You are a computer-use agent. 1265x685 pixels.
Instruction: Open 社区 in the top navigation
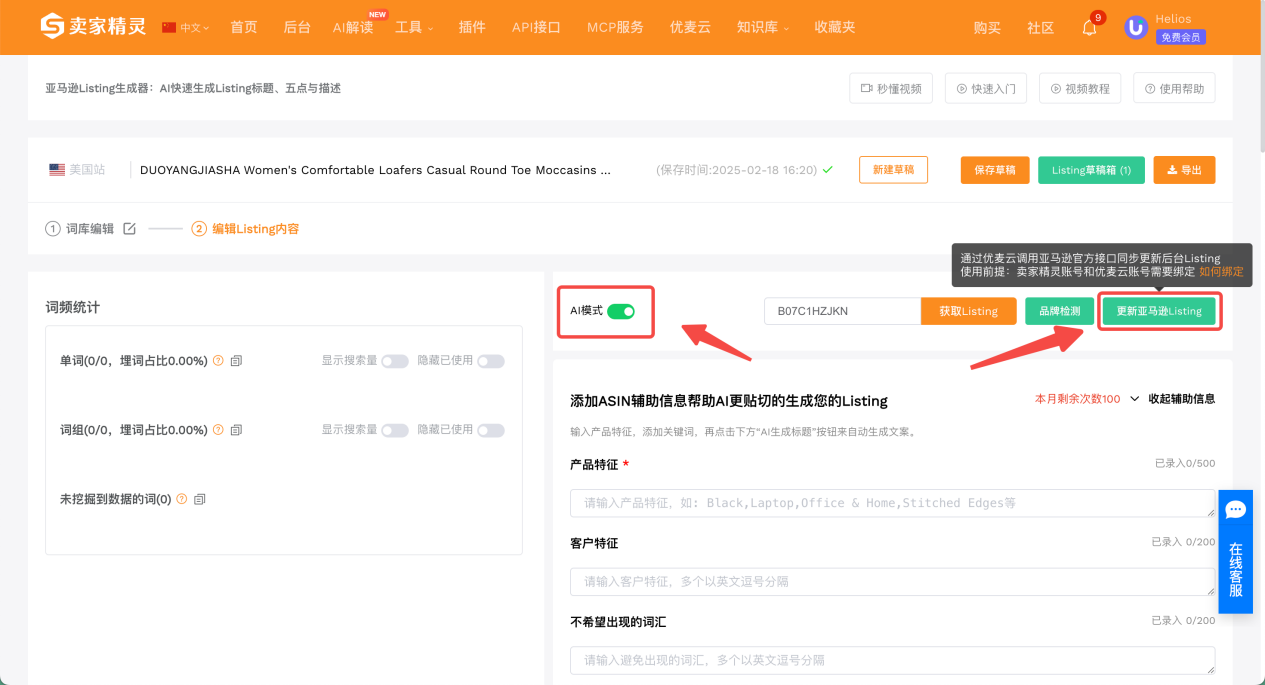1041,28
